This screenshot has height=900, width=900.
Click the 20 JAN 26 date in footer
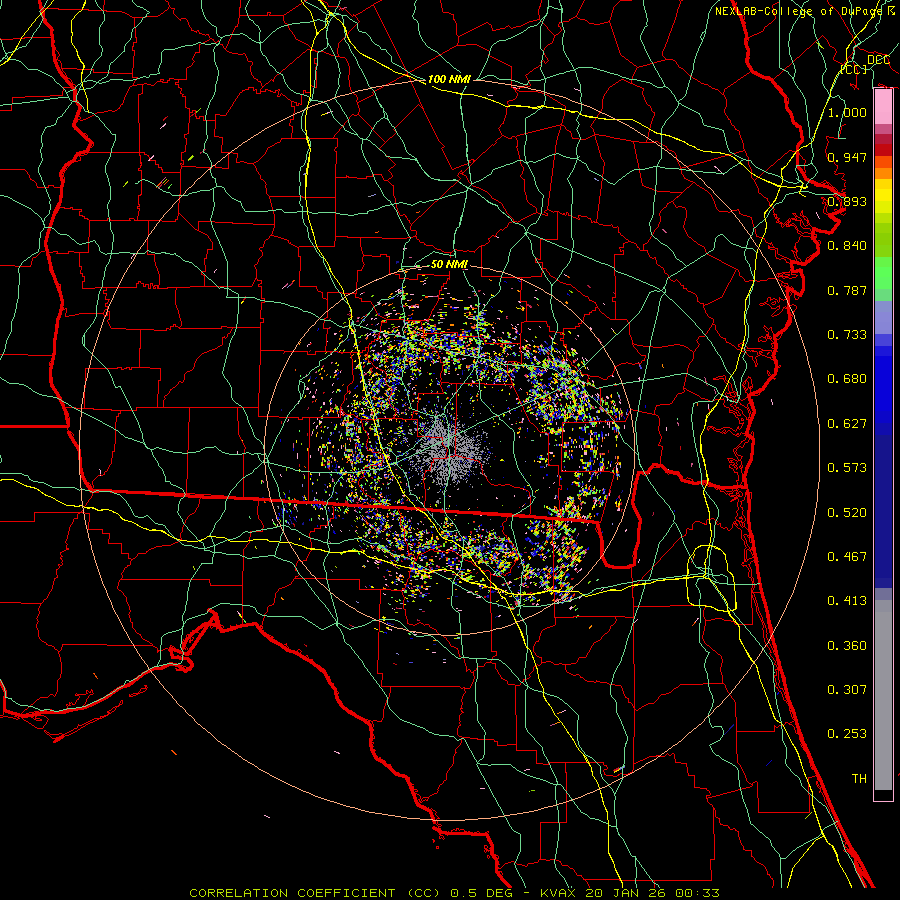pos(625,893)
